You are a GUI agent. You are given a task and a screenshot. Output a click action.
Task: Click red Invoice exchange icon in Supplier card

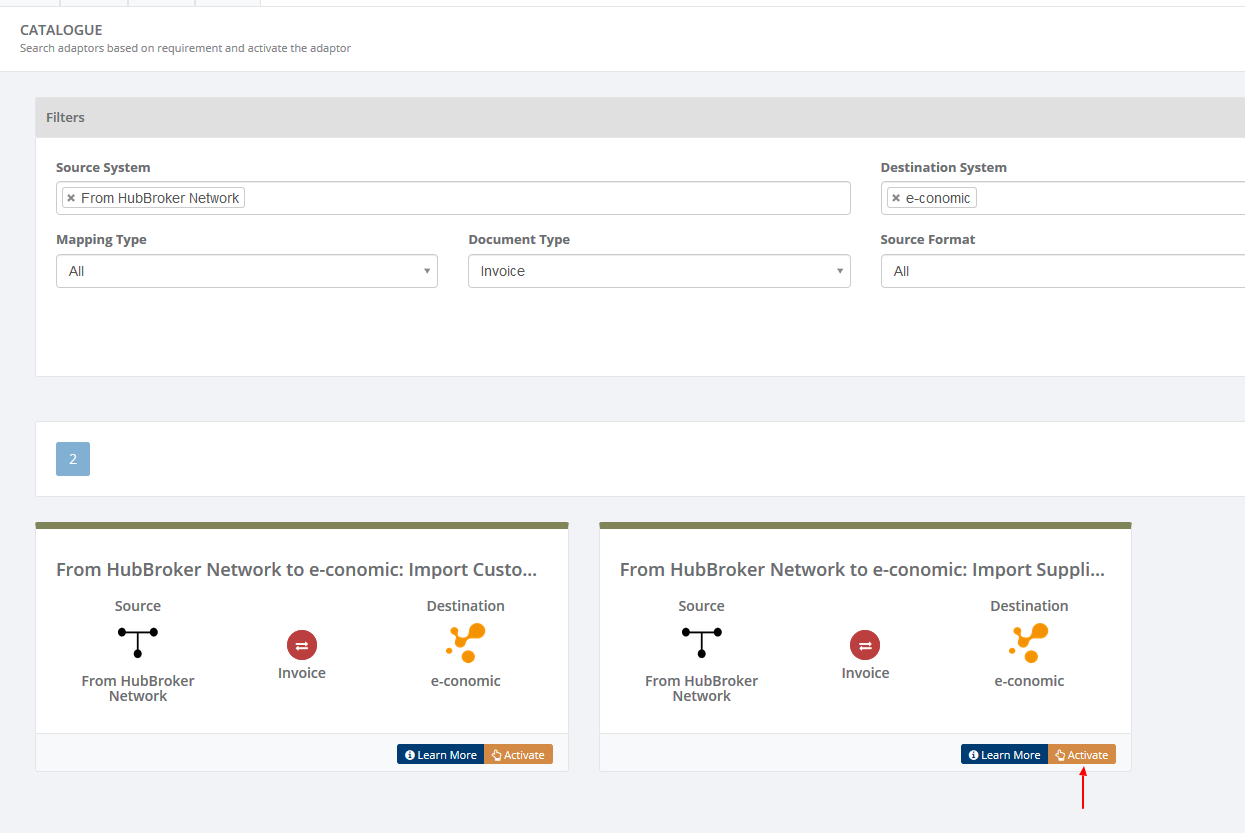[865, 645]
